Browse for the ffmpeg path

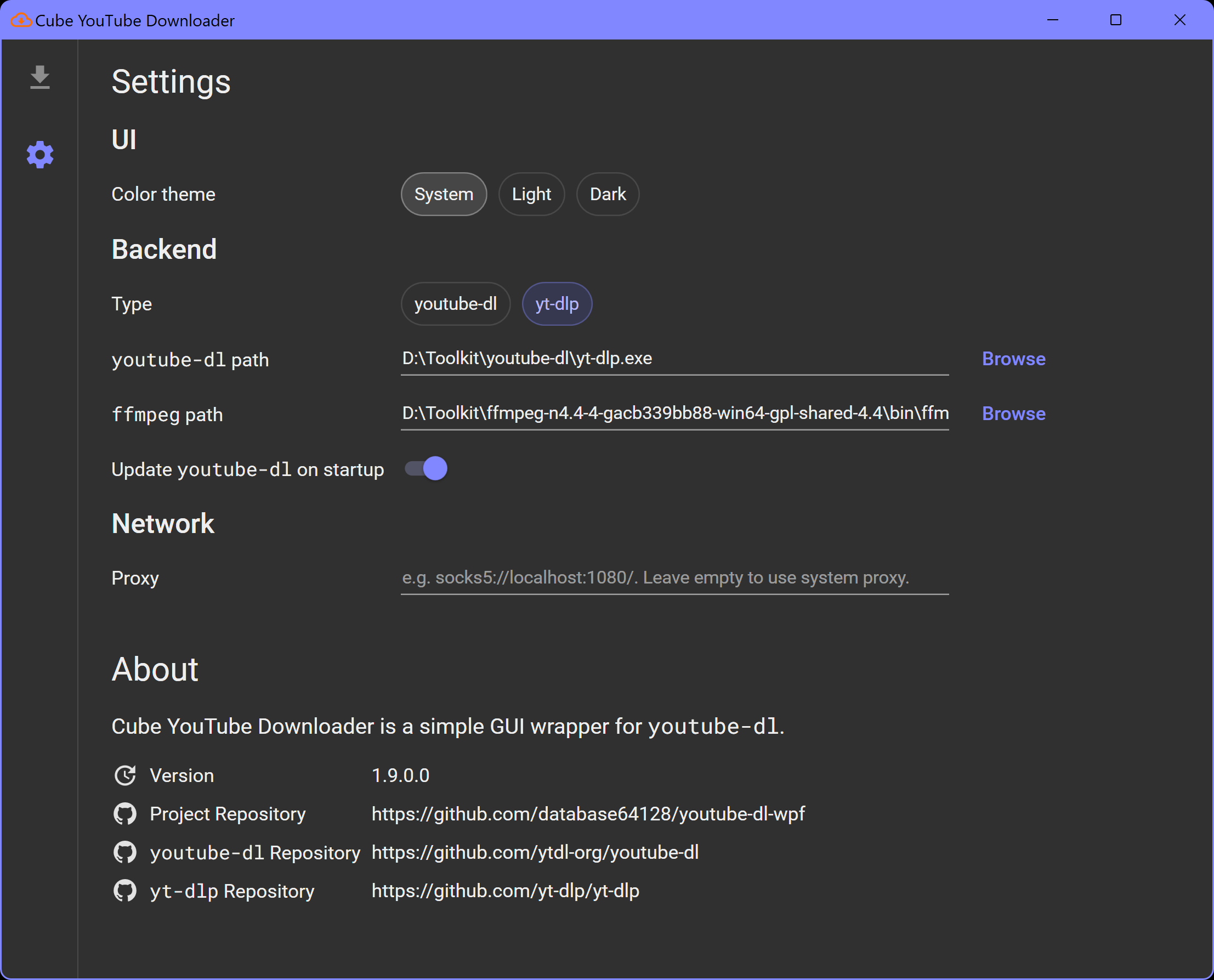coord(1014,414)
